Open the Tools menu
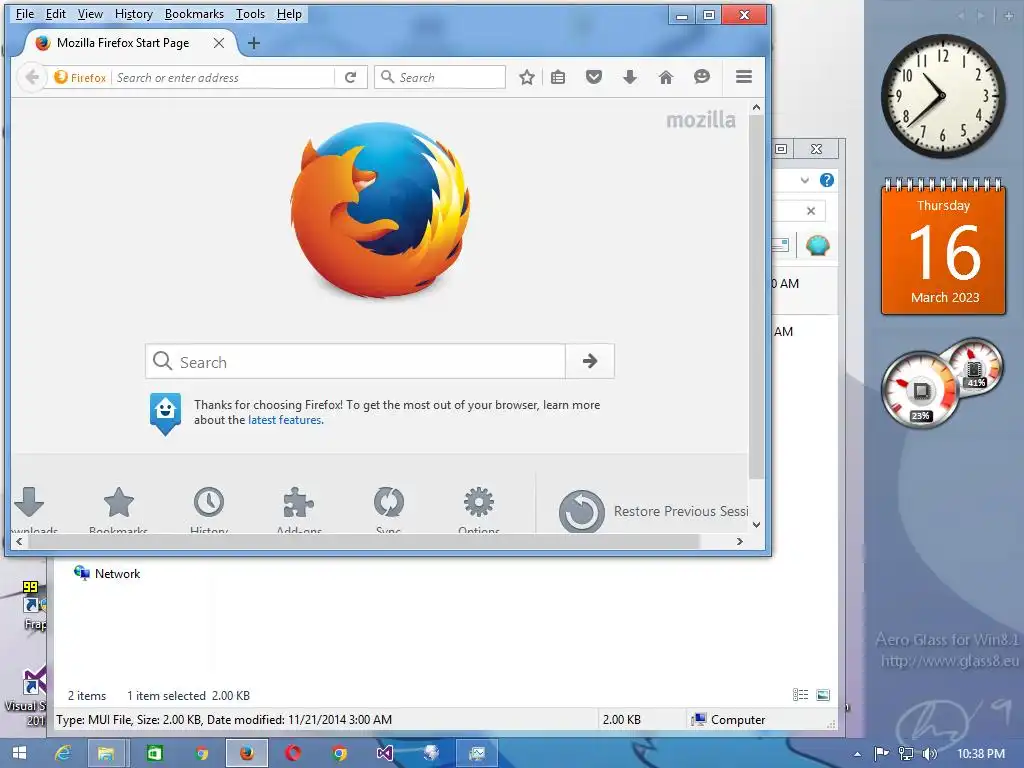The height and width of the screenshot is (768, 1024). pyautogui.click(x=250, y=14)
